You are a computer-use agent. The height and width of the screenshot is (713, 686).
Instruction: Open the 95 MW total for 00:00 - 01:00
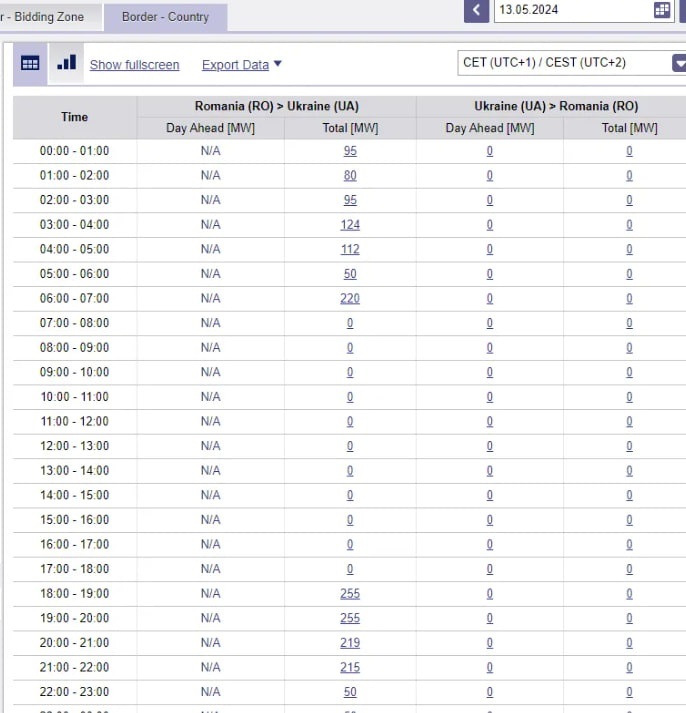(350, 151)
